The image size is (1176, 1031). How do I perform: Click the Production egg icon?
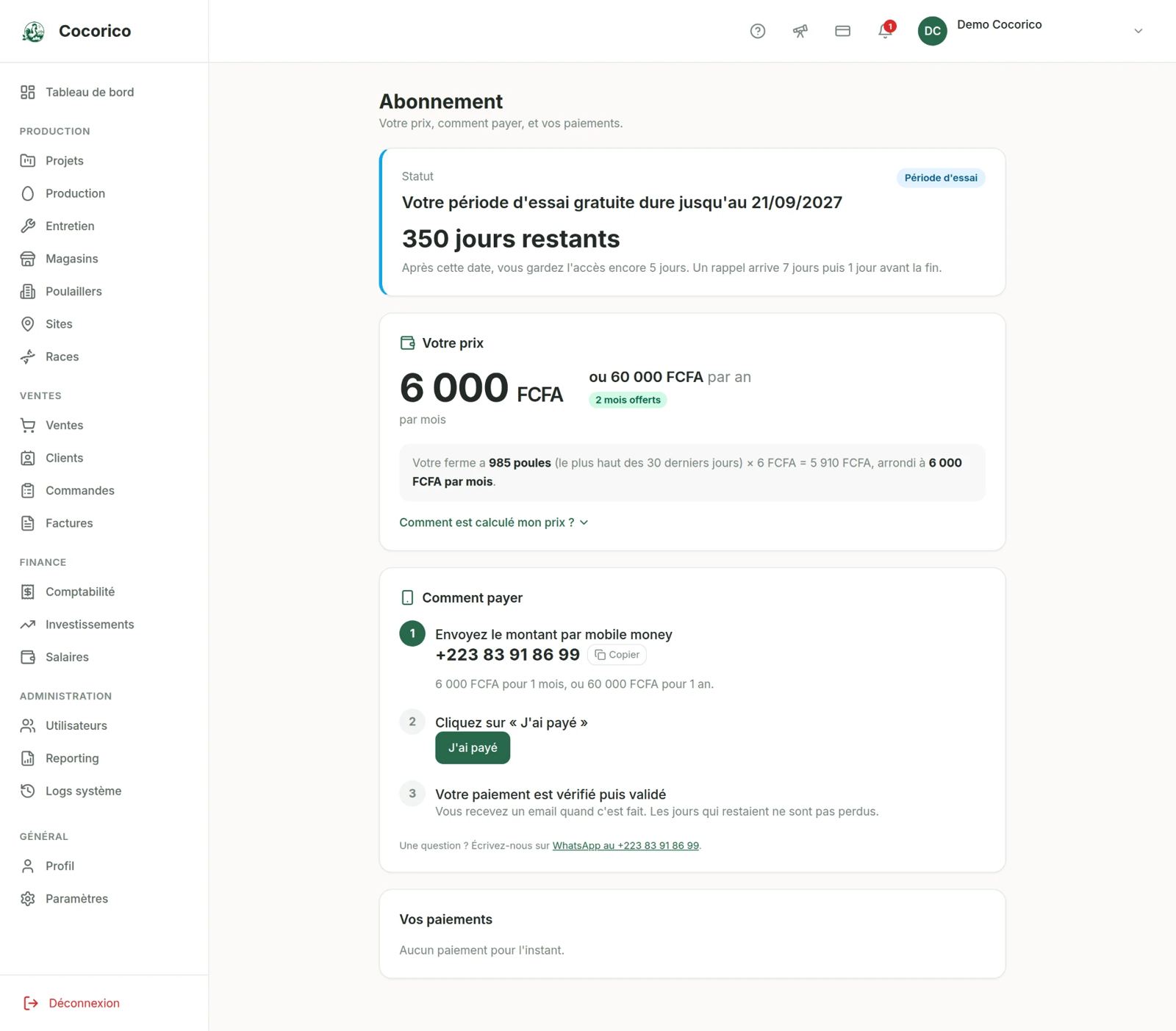tap(28, 193)
